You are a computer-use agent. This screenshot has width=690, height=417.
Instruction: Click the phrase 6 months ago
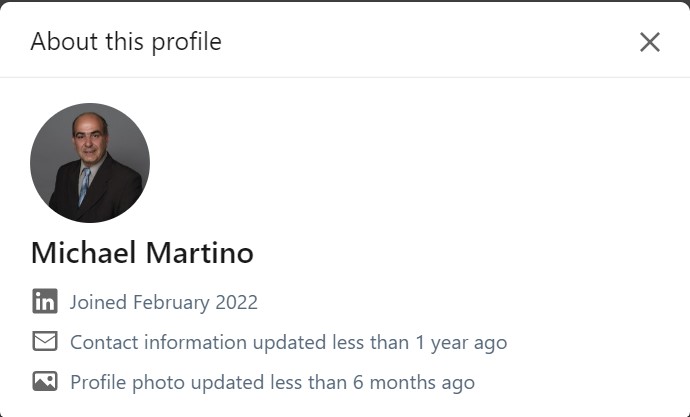point(414,382)
